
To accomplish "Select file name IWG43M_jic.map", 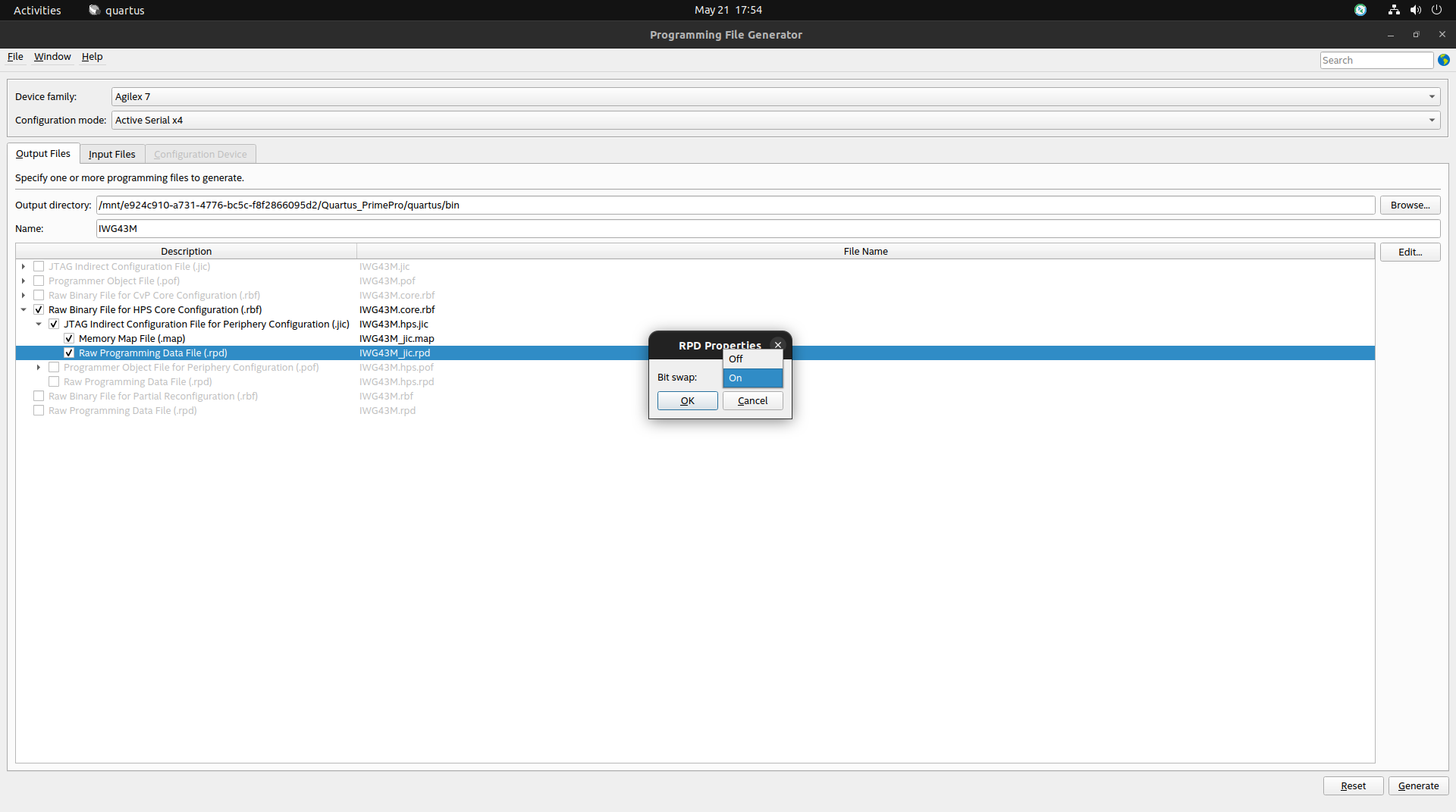I will coord(397,338).
